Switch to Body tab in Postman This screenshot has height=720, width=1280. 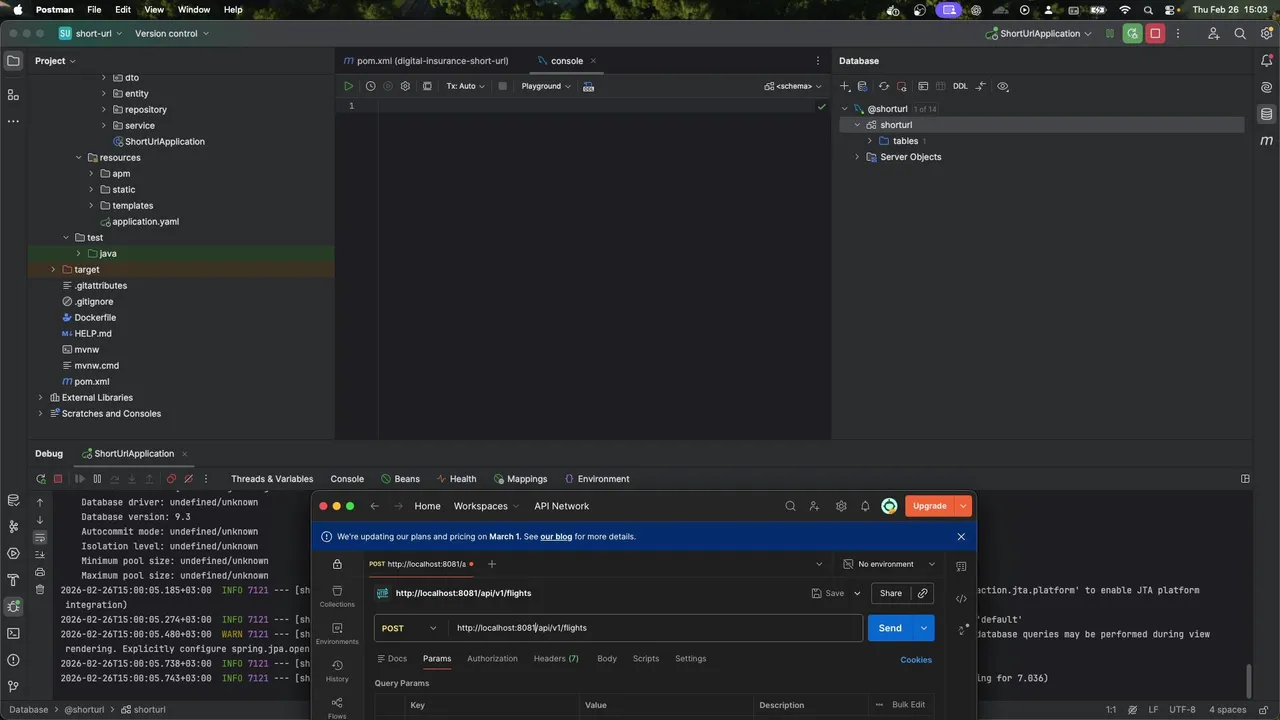tap(607, 659)
